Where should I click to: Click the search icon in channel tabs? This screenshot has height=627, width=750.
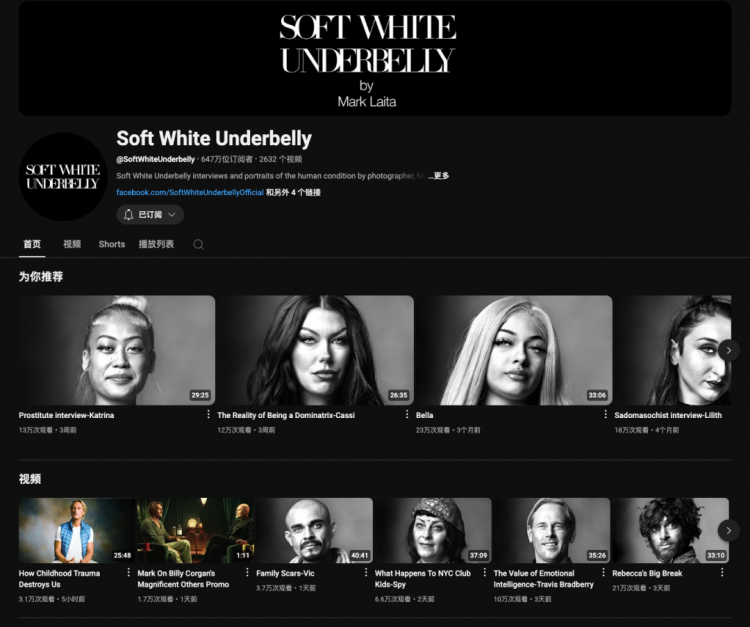click(198, 244)
